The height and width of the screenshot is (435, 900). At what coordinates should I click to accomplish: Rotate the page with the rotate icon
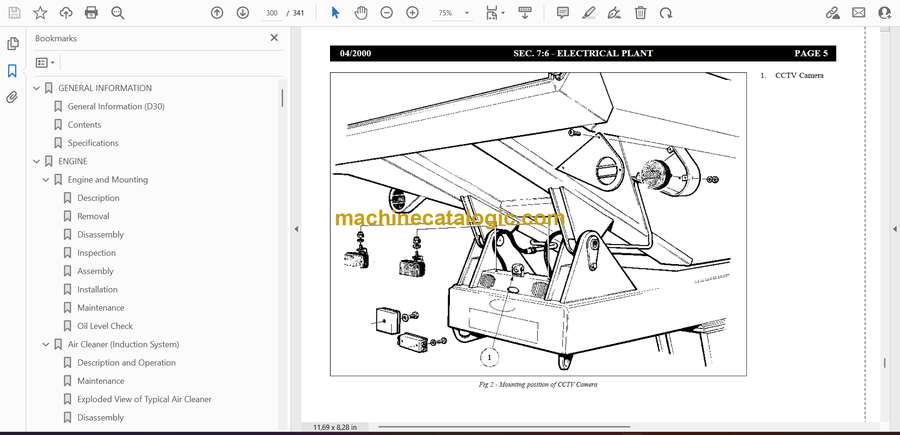click(666, 13)
